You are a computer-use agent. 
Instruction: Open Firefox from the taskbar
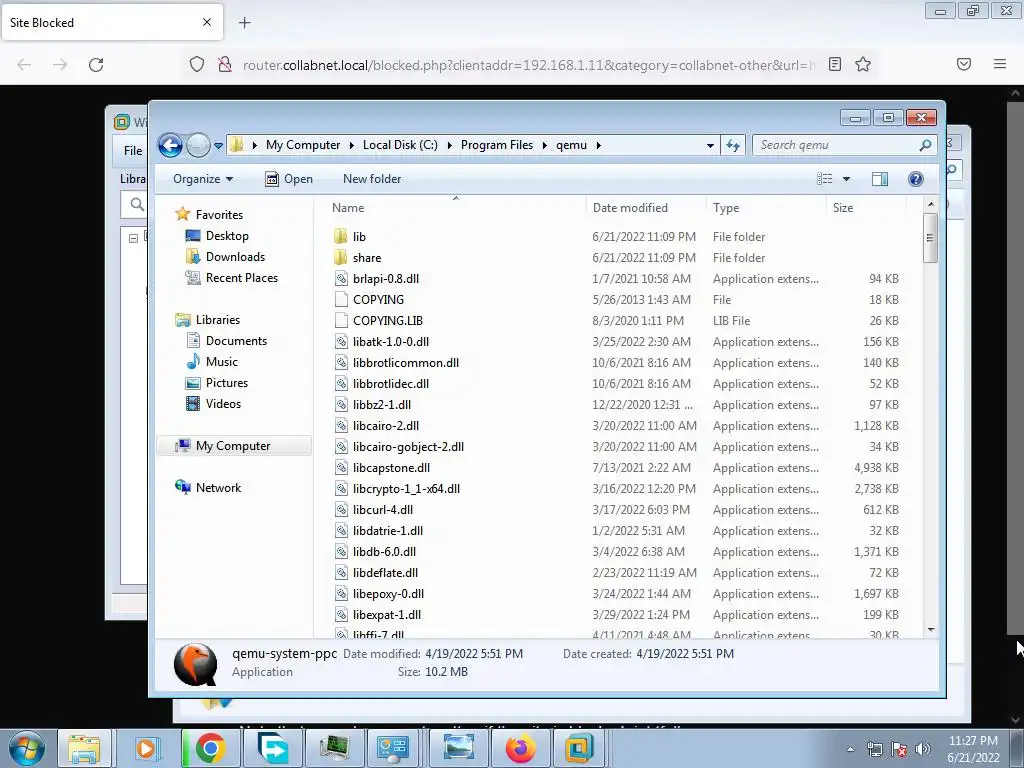click(x=520, y=748)
